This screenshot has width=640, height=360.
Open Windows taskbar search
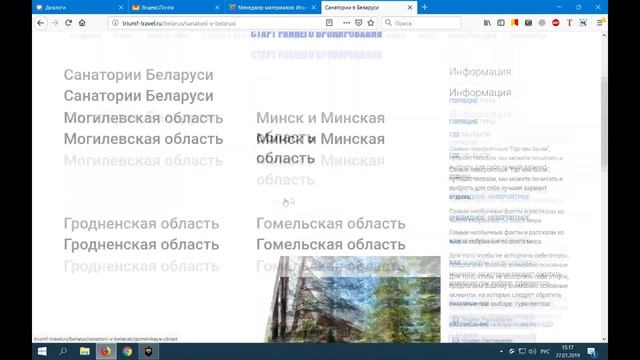click(x=63, y=351)
